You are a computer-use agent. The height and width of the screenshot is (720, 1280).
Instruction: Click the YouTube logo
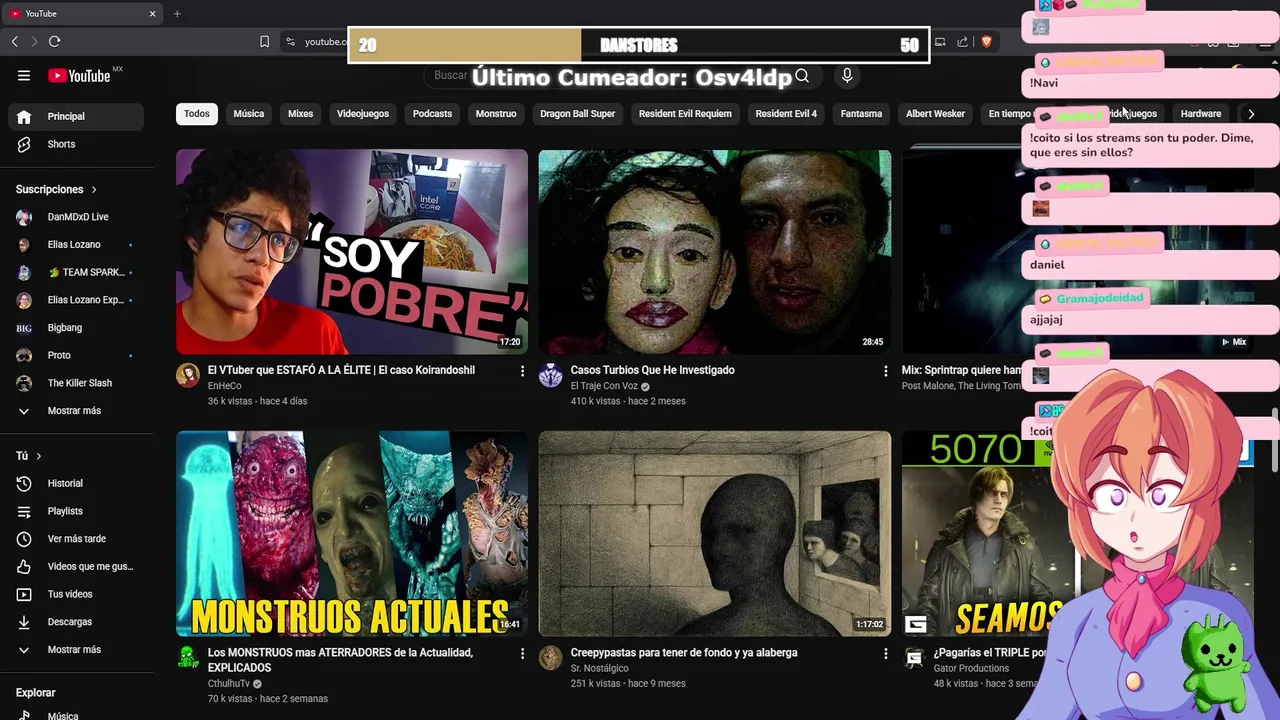click(x=80, y=76)
